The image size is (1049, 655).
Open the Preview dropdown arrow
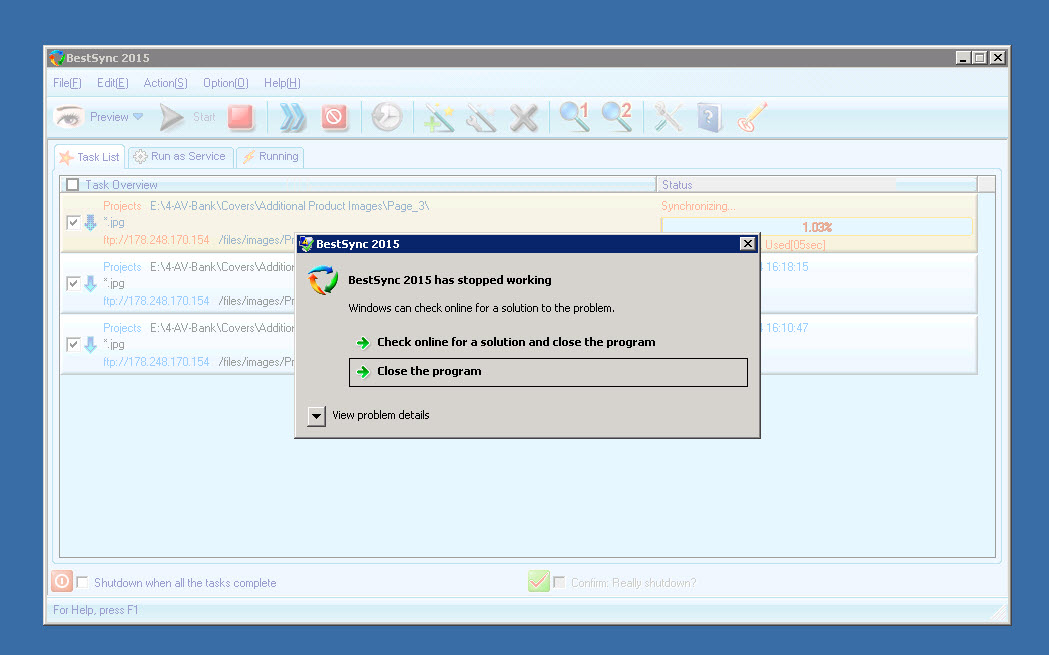coord(138,116)
